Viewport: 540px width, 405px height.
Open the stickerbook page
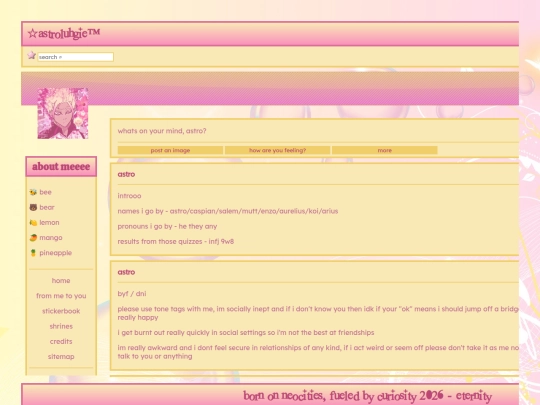[61, 311]
